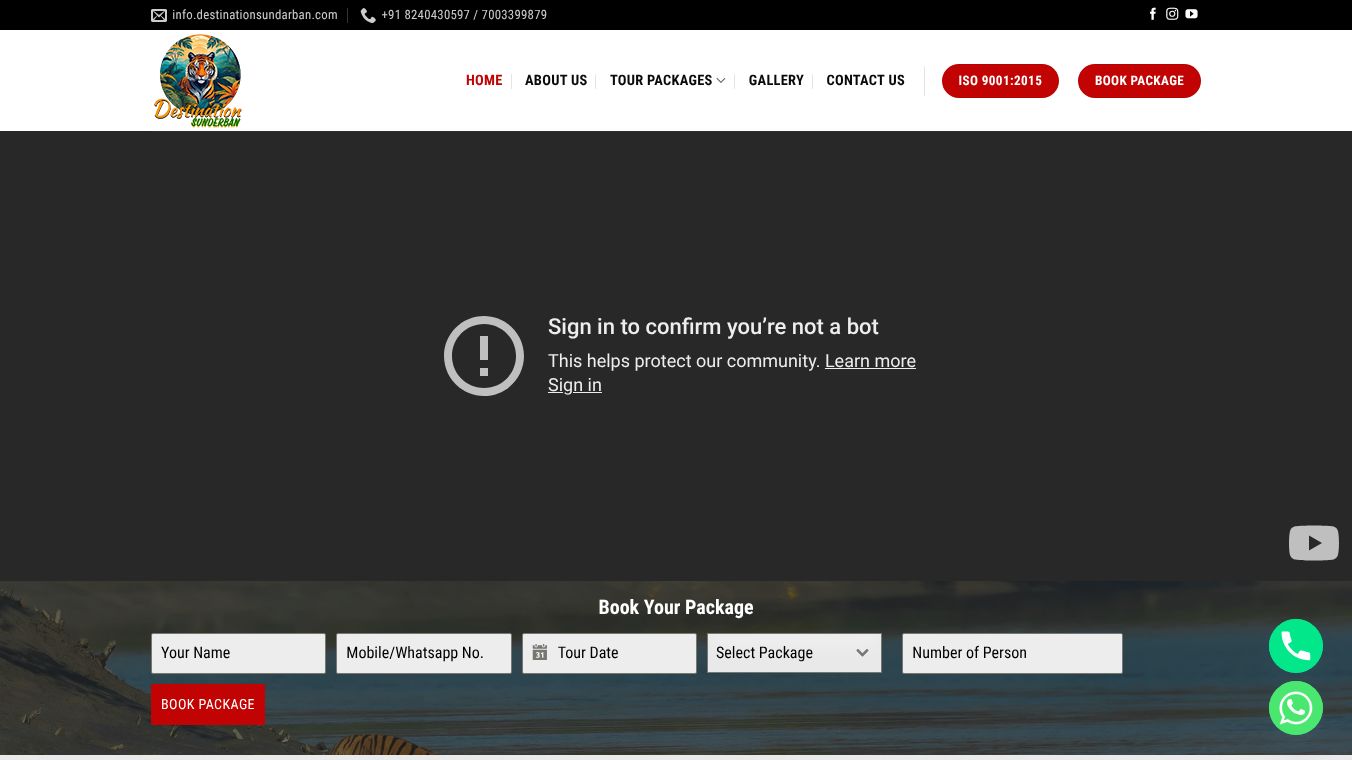Click the Destination Sundarban tiger logo
This screenshot has width=1352, height=760.
pos(199,81)
